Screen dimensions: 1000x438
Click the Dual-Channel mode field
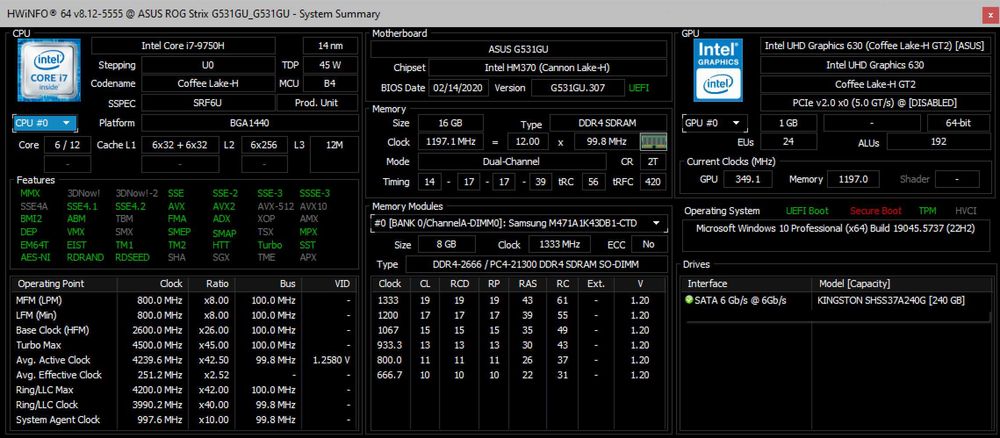[x=514, y=162]
